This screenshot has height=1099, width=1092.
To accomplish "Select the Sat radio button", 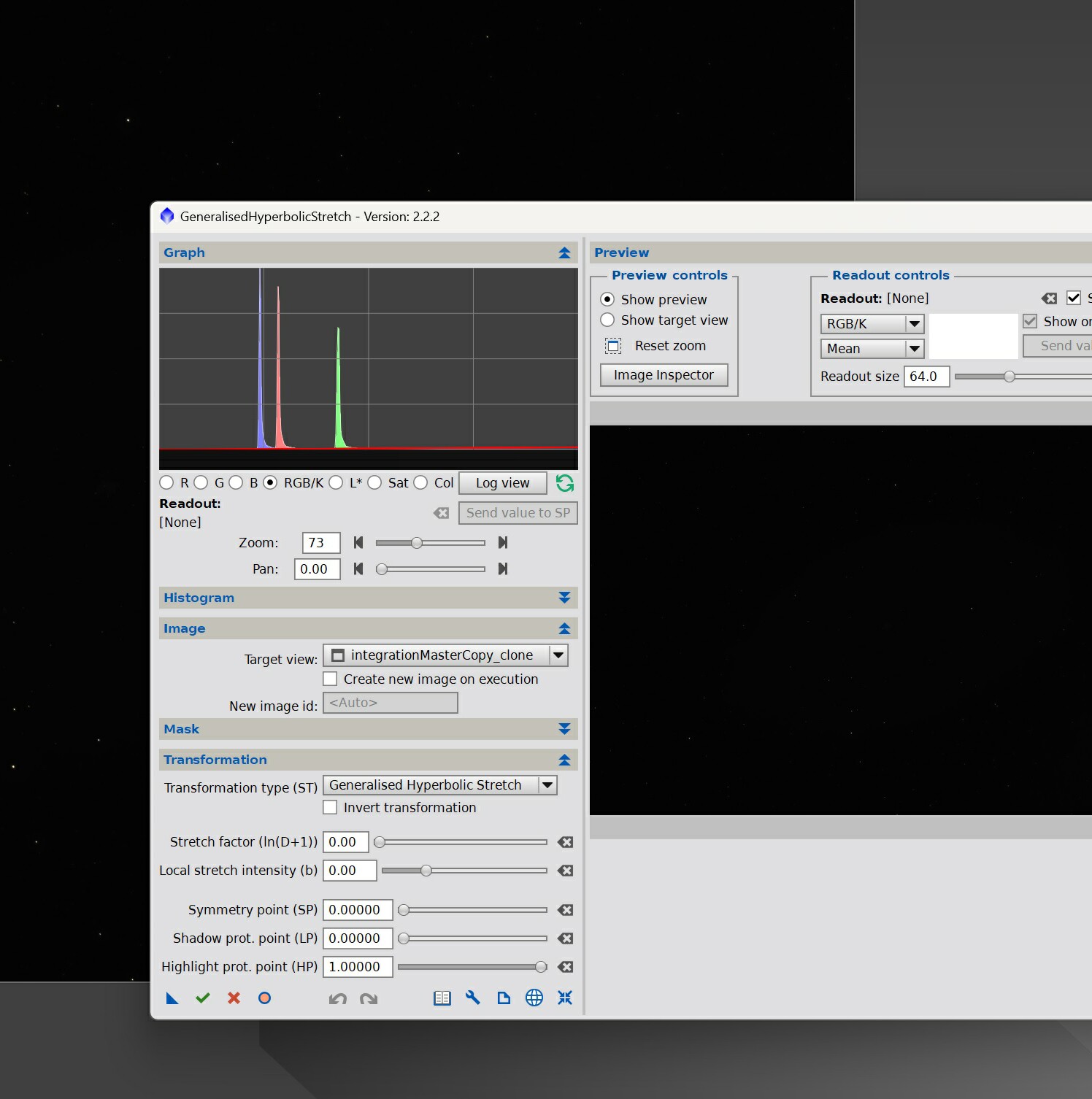I will (x=374, y=482).
